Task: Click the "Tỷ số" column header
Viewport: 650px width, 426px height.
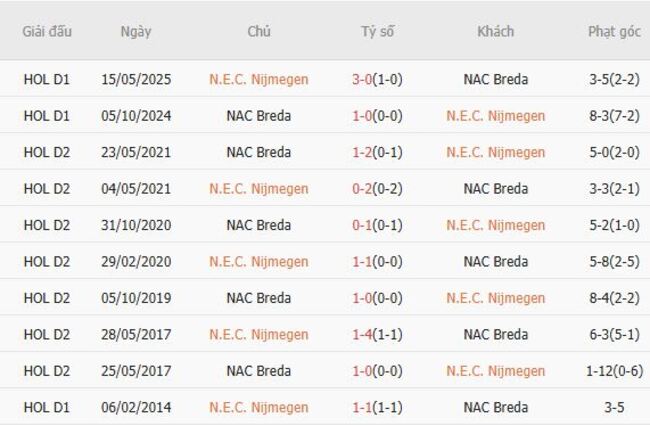Action: pos(378,31)
